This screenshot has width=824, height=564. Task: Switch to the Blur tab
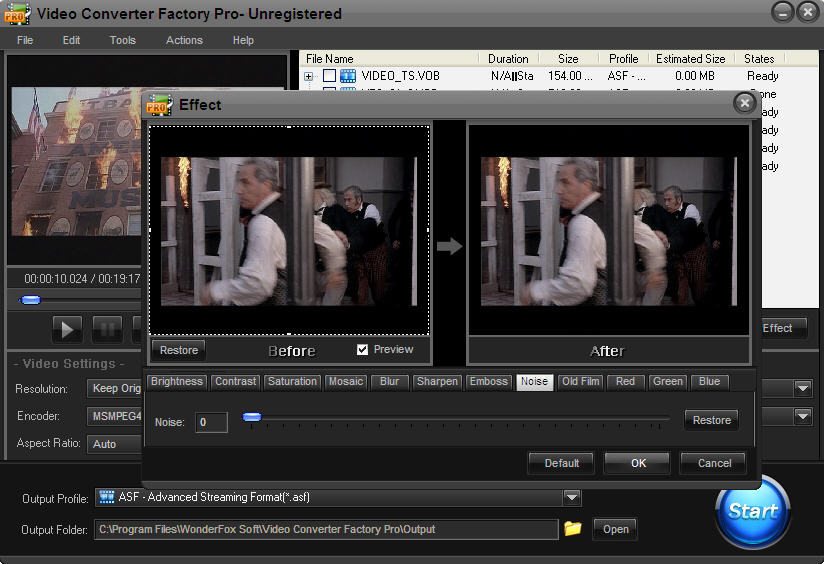click(389, 382)
